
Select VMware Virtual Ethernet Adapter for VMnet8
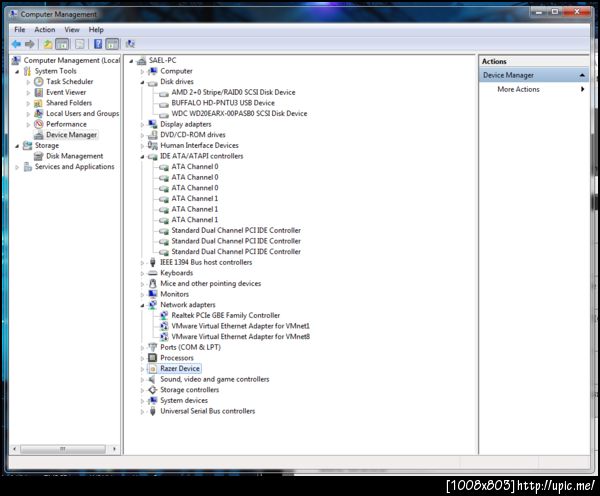pyautogui.click(x=240, y=337)
